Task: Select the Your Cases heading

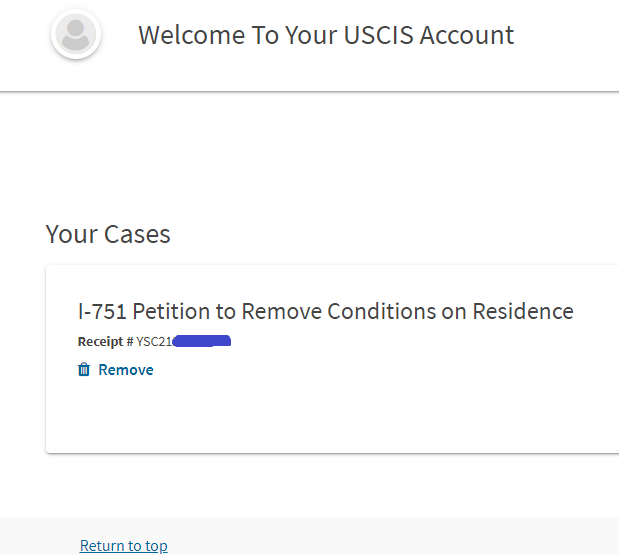Action: click(108, 234)
